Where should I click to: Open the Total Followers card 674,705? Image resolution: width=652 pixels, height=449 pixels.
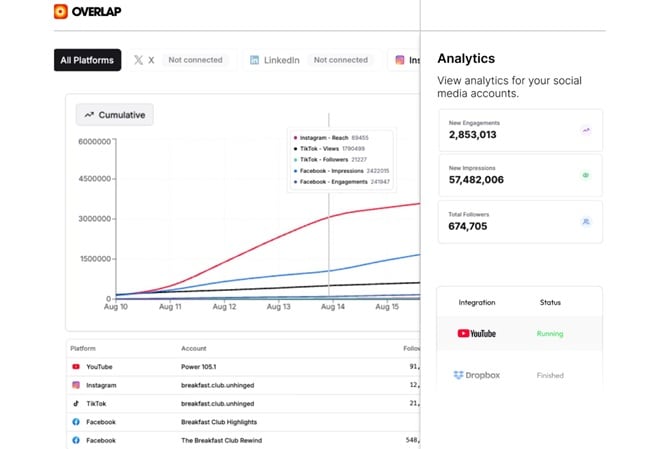point(520,222)
